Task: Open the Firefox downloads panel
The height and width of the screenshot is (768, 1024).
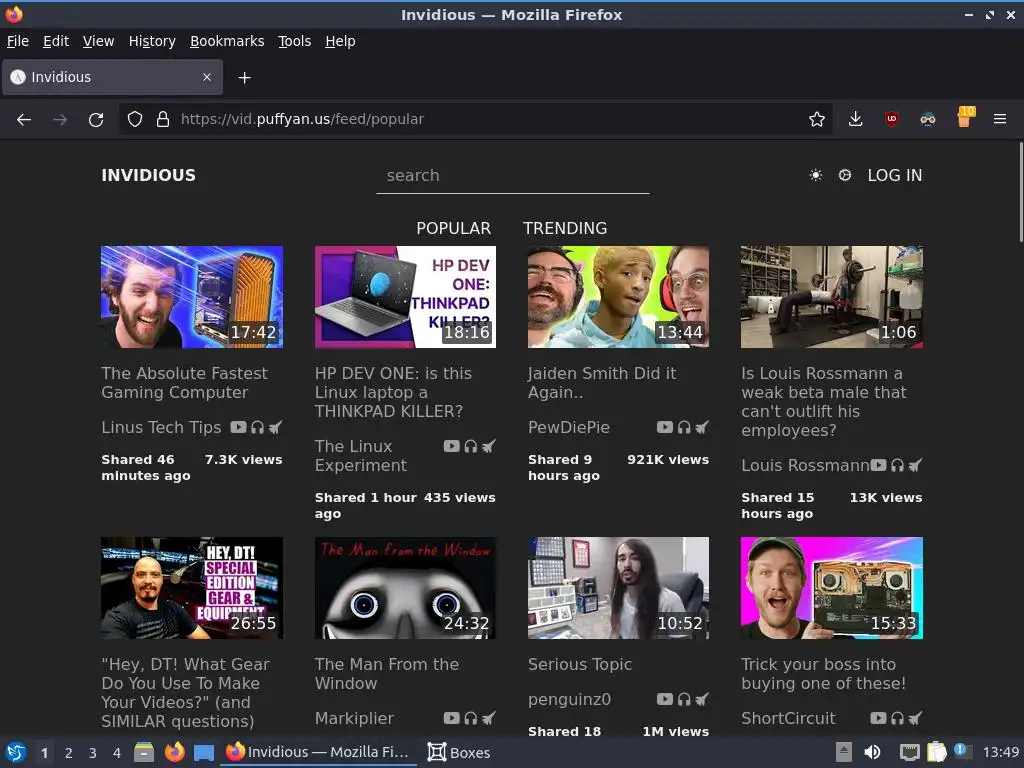Action: (856, 119)
